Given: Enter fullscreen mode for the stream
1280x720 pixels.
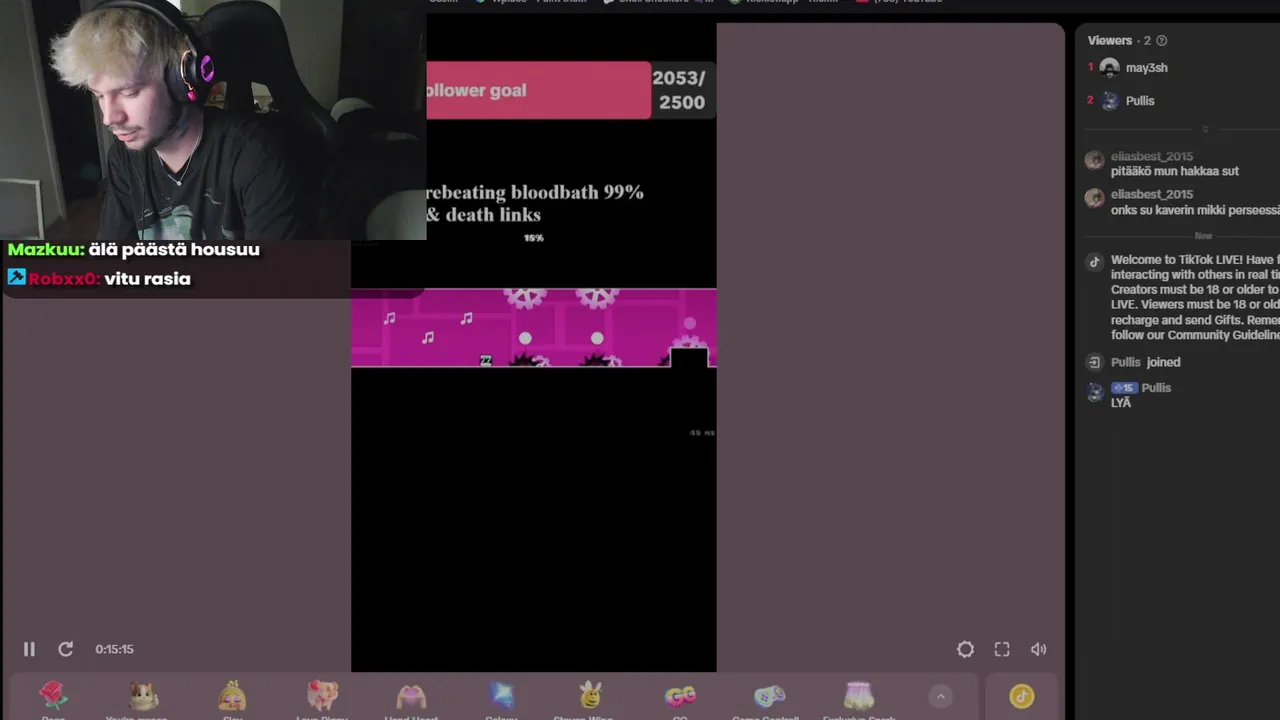Looking at the screenshot, I should (1002, 649).
